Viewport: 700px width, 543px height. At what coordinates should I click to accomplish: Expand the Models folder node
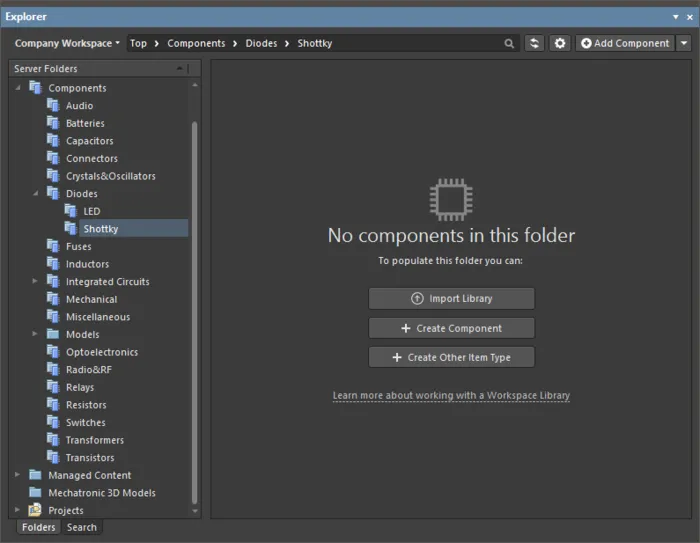35,334
